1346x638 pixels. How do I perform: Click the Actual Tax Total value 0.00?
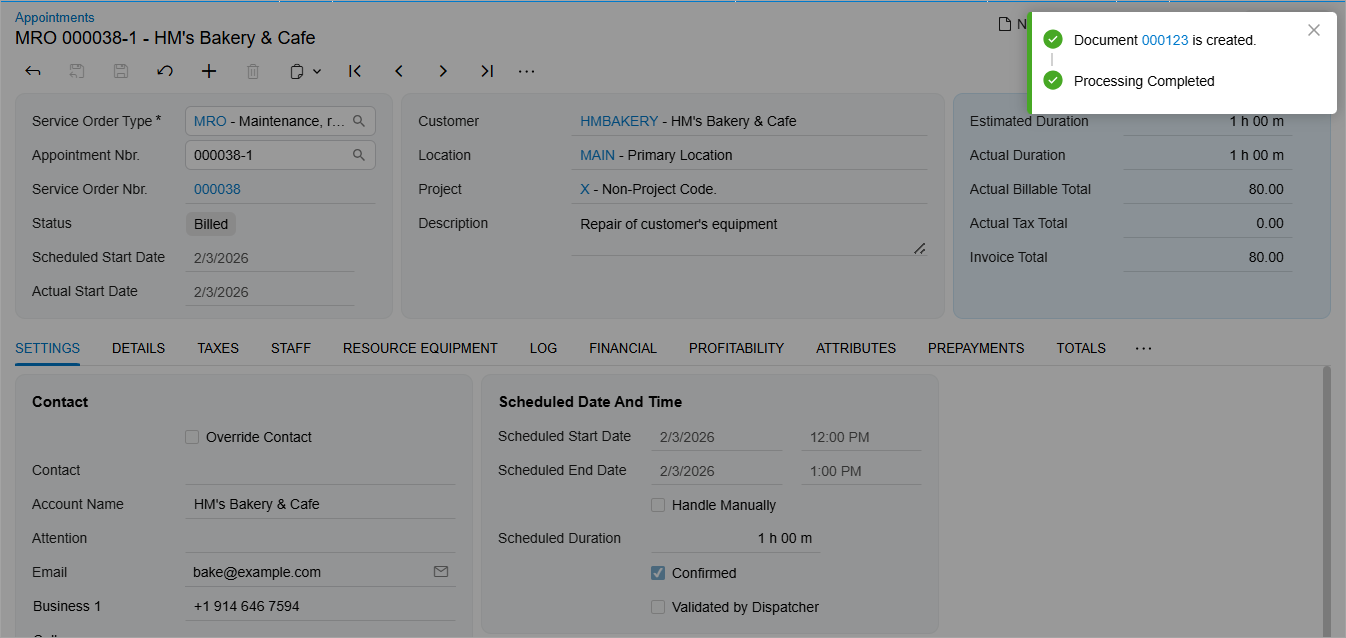point(1270,223)
